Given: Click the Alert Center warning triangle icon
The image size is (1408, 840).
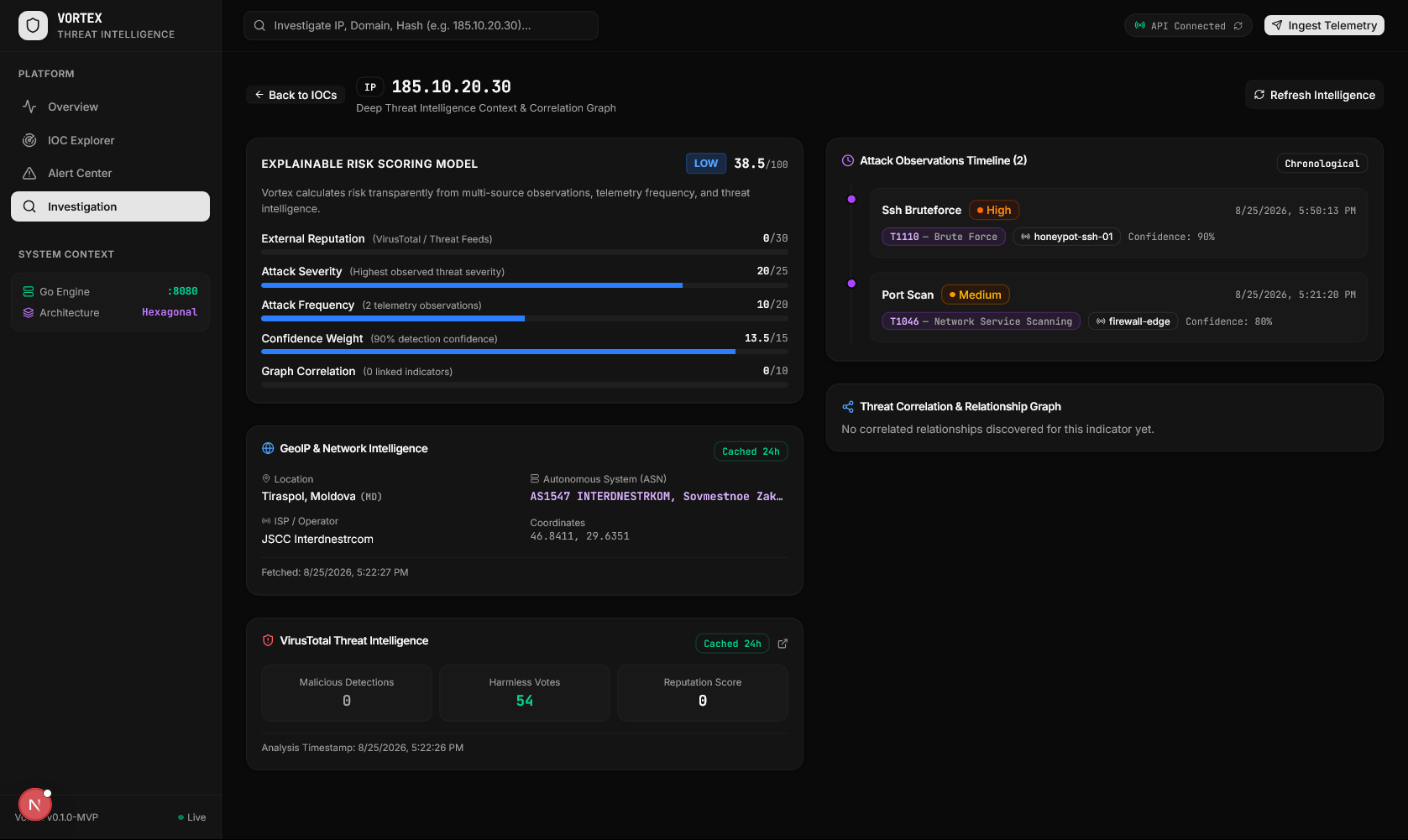Looking at the screenshot, I should 29,173.
